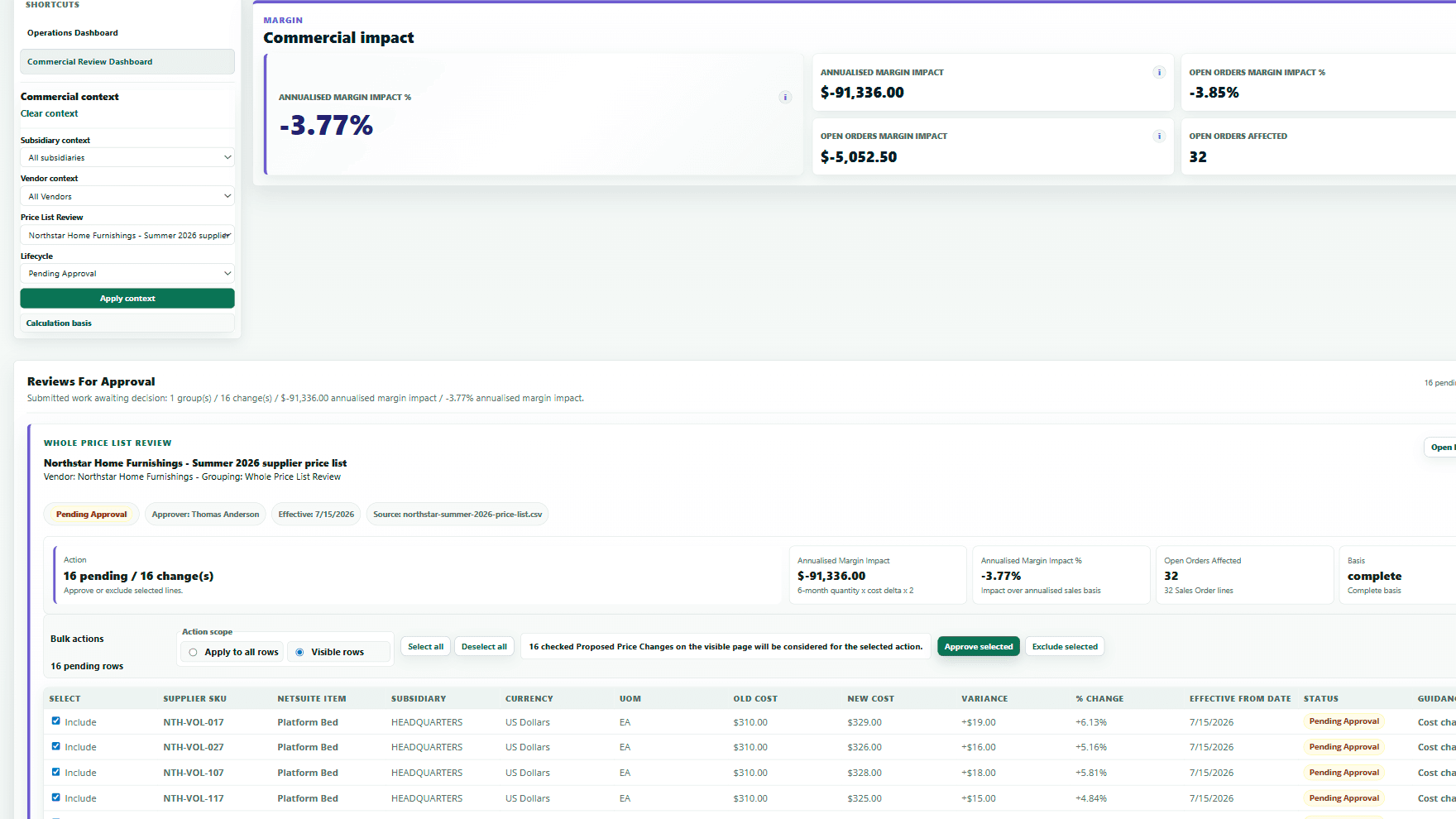Toggle Include checkbox for NTH-VOL-017
Viewport: 1456px width, 819px height.
tap(56, 721)
